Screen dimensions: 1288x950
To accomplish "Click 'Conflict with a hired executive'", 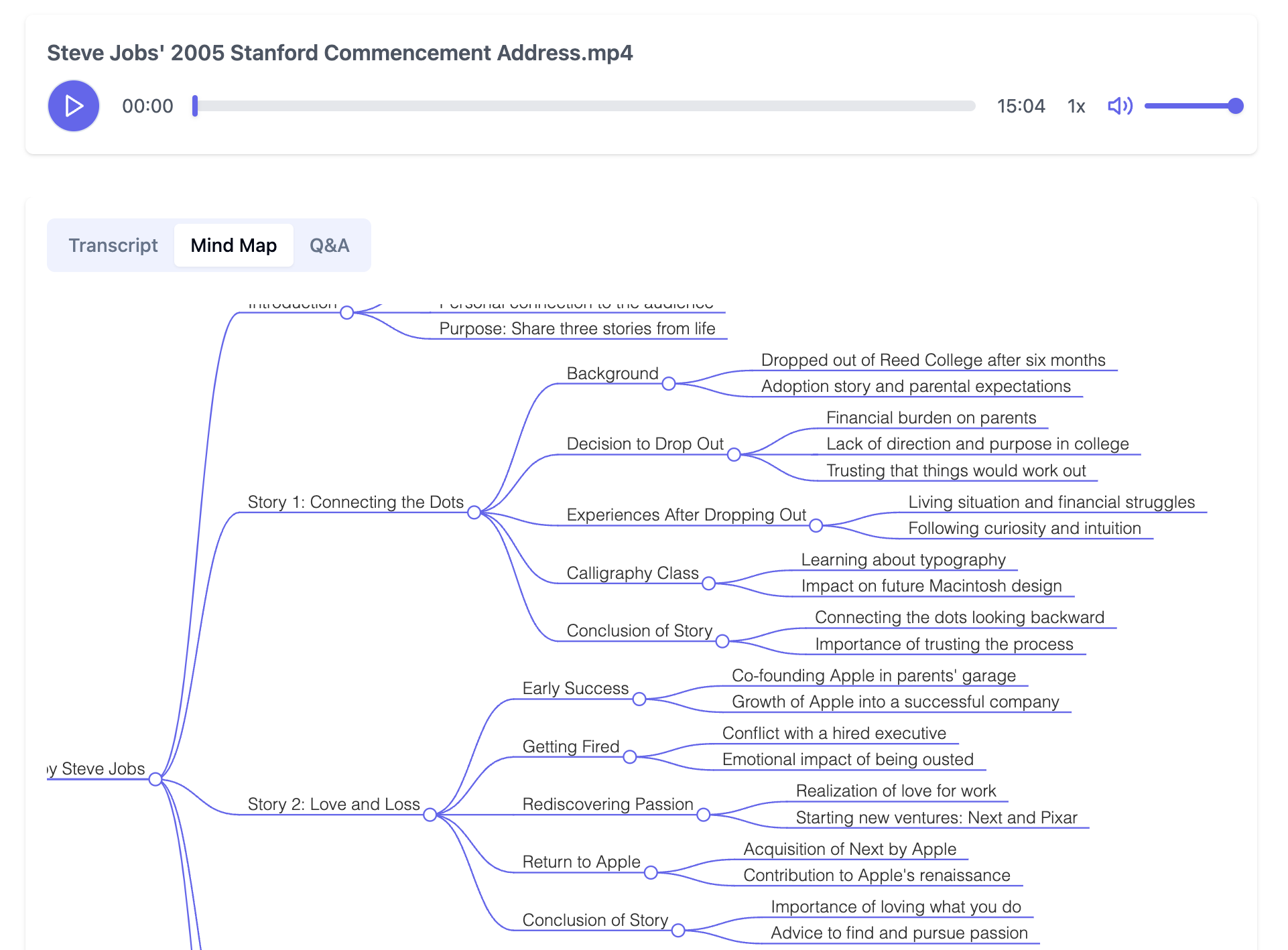I will point(834,733).
